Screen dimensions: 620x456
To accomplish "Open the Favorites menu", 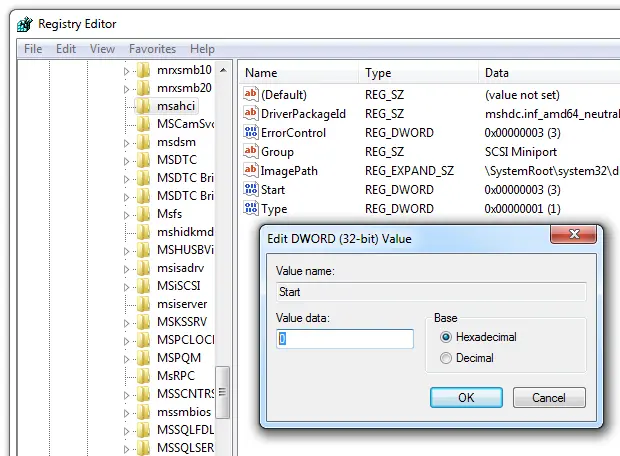I will (152, 48).
